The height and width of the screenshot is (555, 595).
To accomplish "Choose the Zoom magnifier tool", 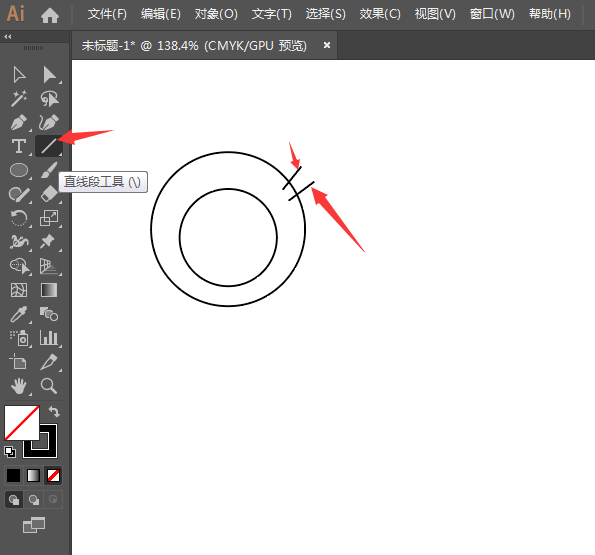I will (x=49, y=386).
